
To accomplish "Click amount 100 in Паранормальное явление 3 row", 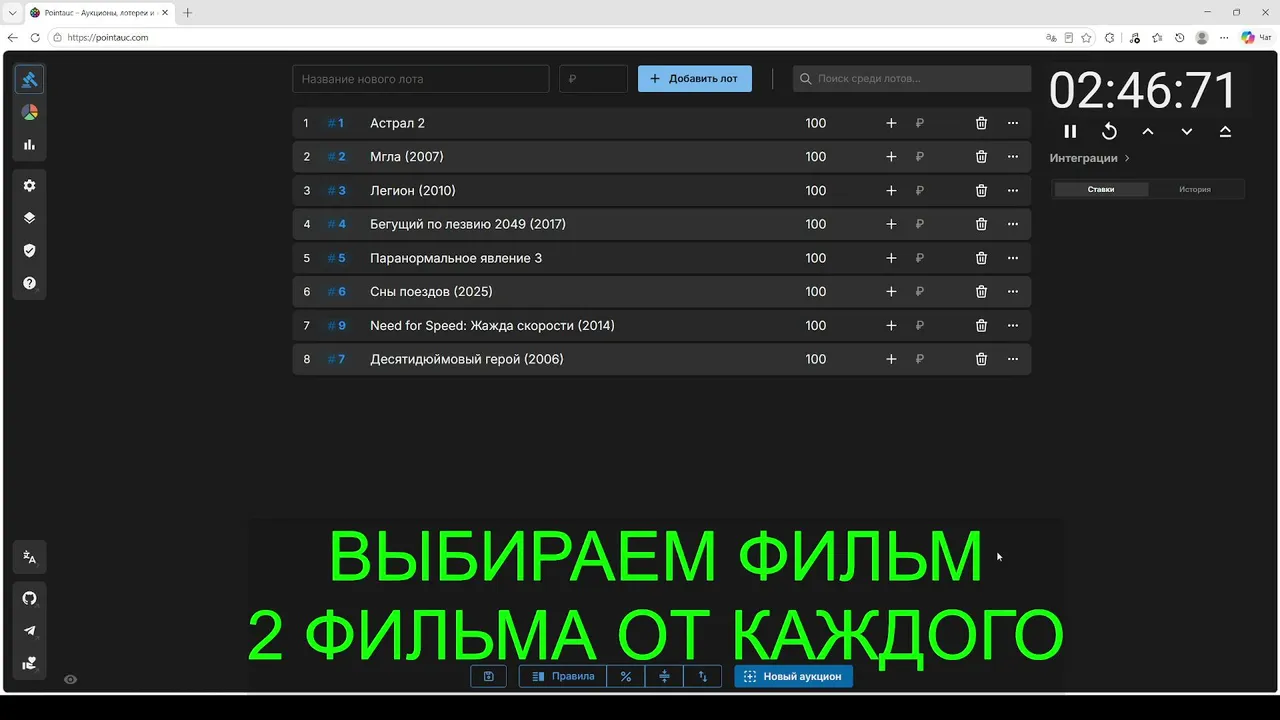I will [x=816, y=258].
